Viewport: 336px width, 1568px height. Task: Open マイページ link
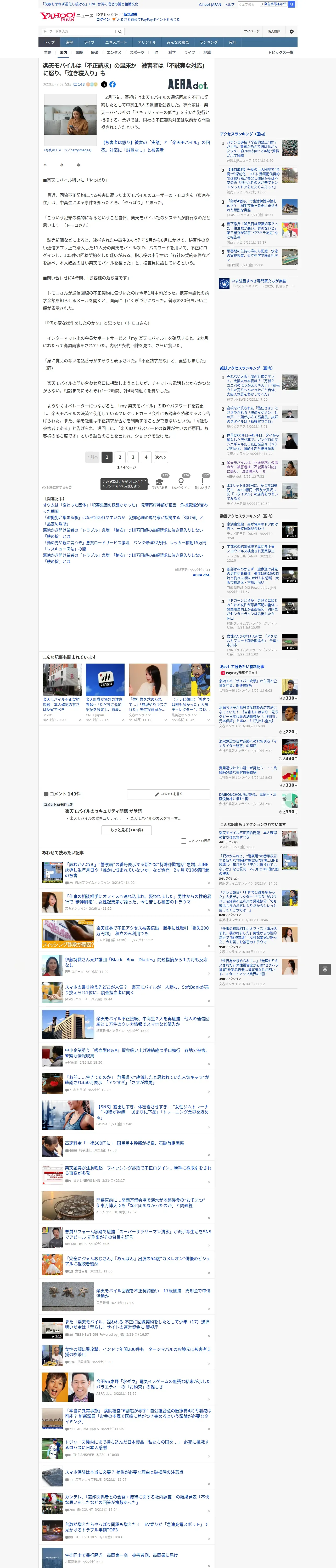coord(251,31)
